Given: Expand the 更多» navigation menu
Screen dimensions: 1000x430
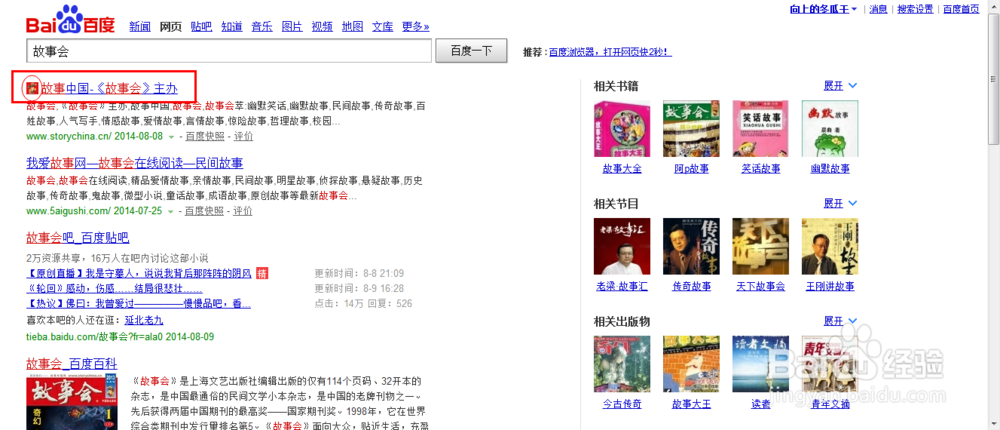Looking at the screenshot, I should coord(416,27).
